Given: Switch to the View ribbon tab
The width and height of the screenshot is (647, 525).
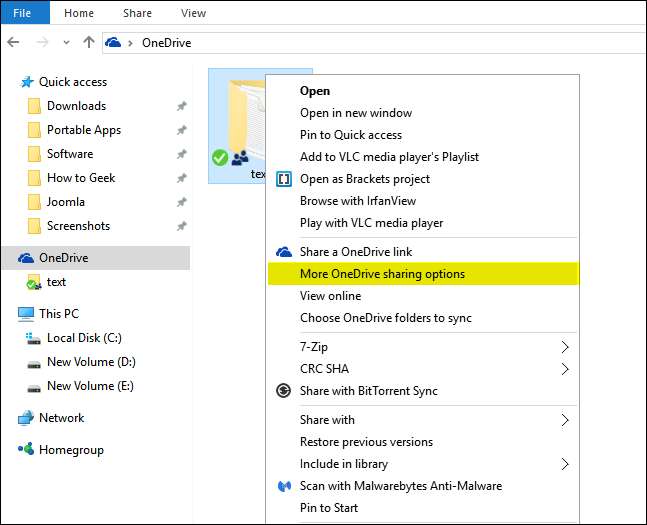Looking at the screenshot, I should coord(193,13).
